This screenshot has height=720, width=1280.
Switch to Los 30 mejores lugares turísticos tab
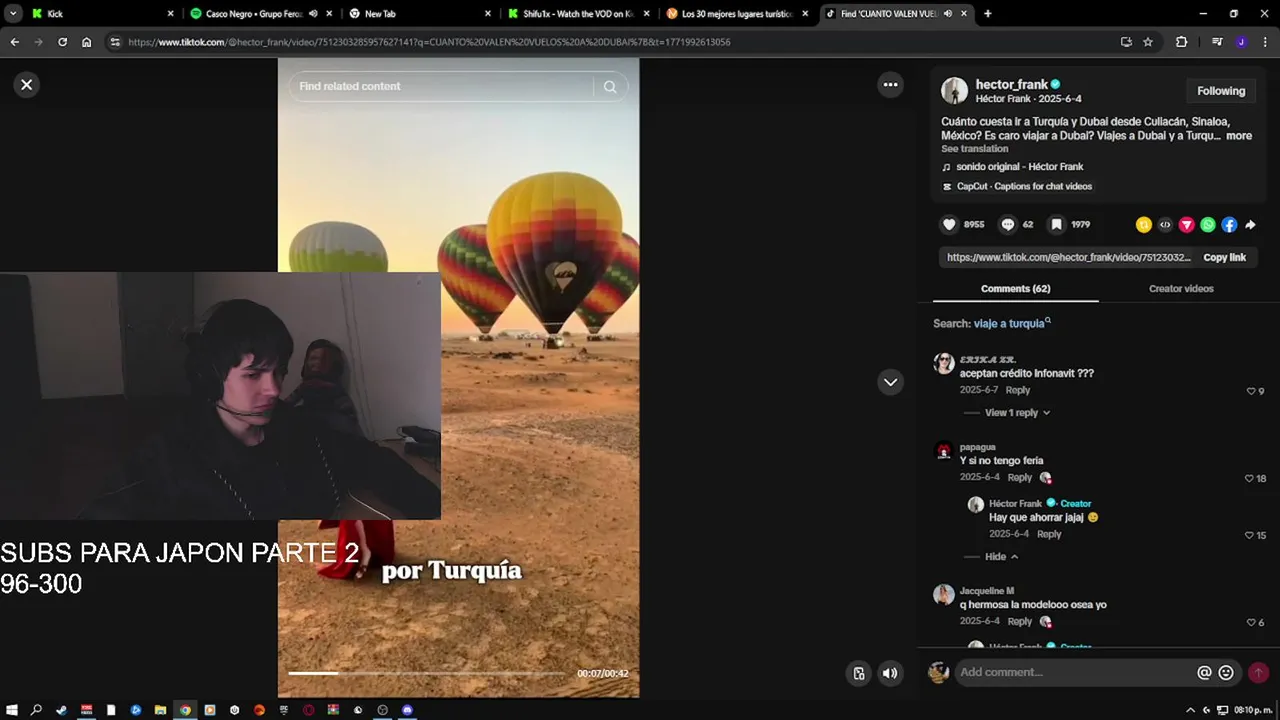(x=736, y=14)
